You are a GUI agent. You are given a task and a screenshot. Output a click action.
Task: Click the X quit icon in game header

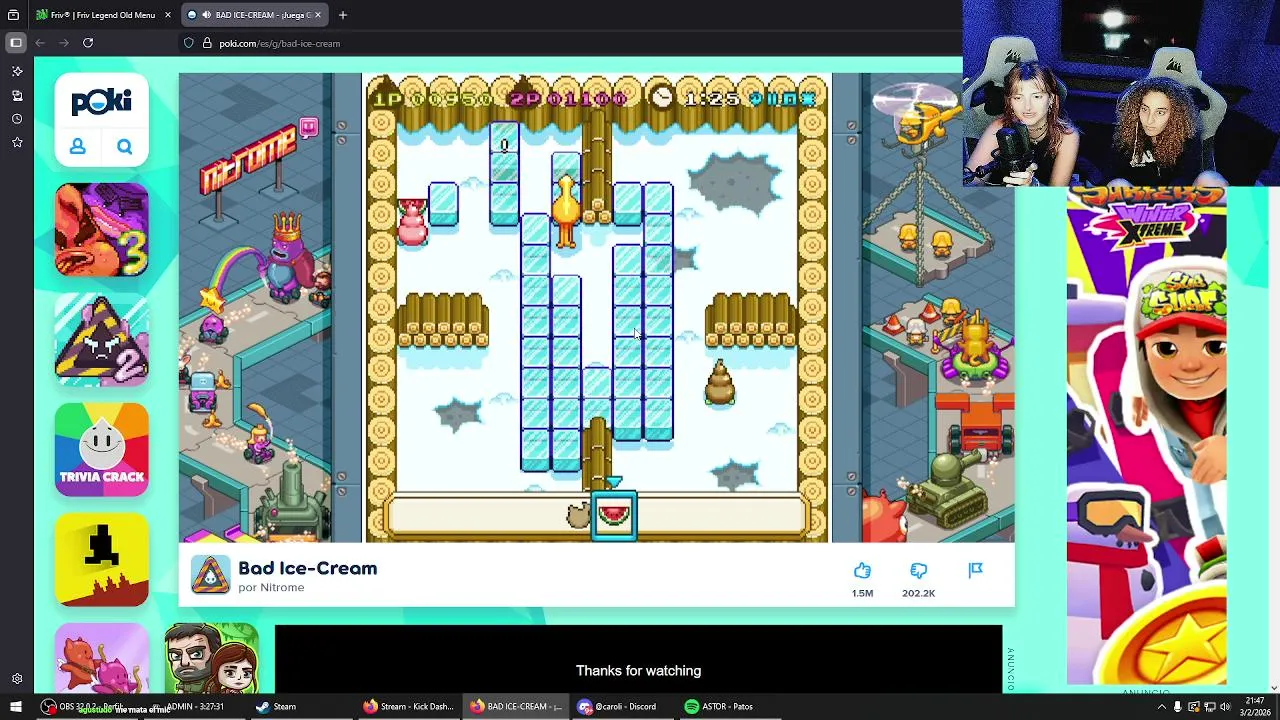click(808, 98)
